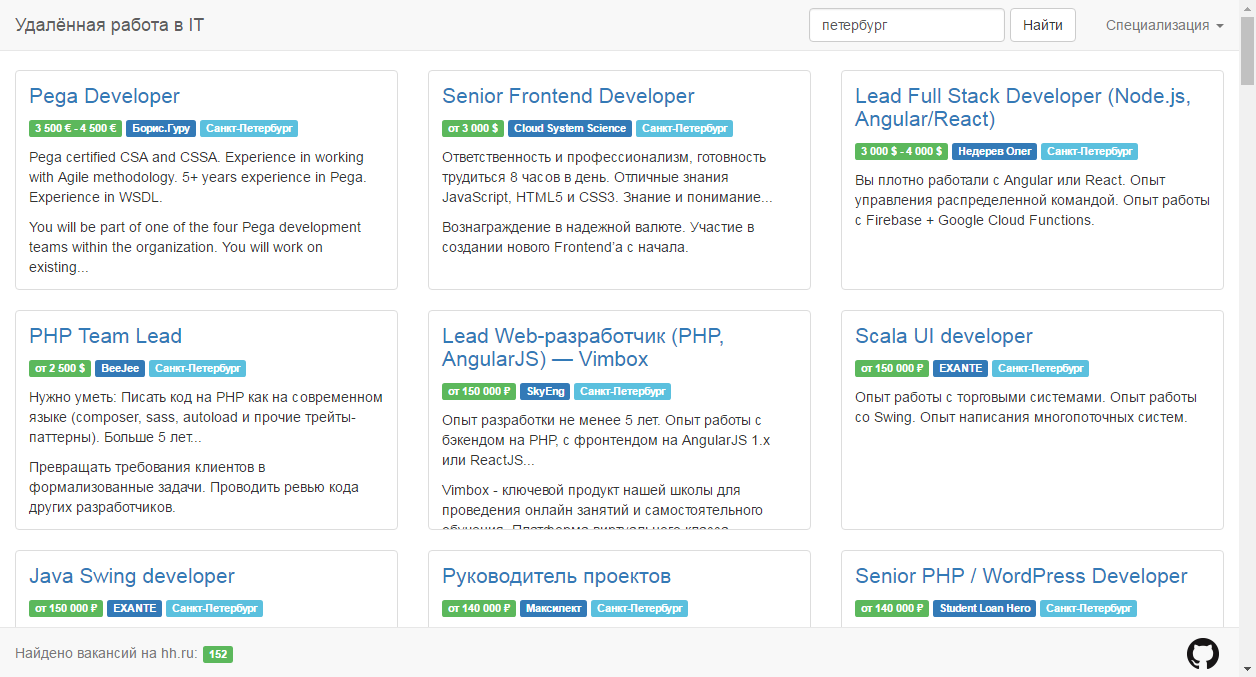Screen dimensions: 1256x677
Task: Open the PHP Team Lead vacancy
Action: click(105, 336)
